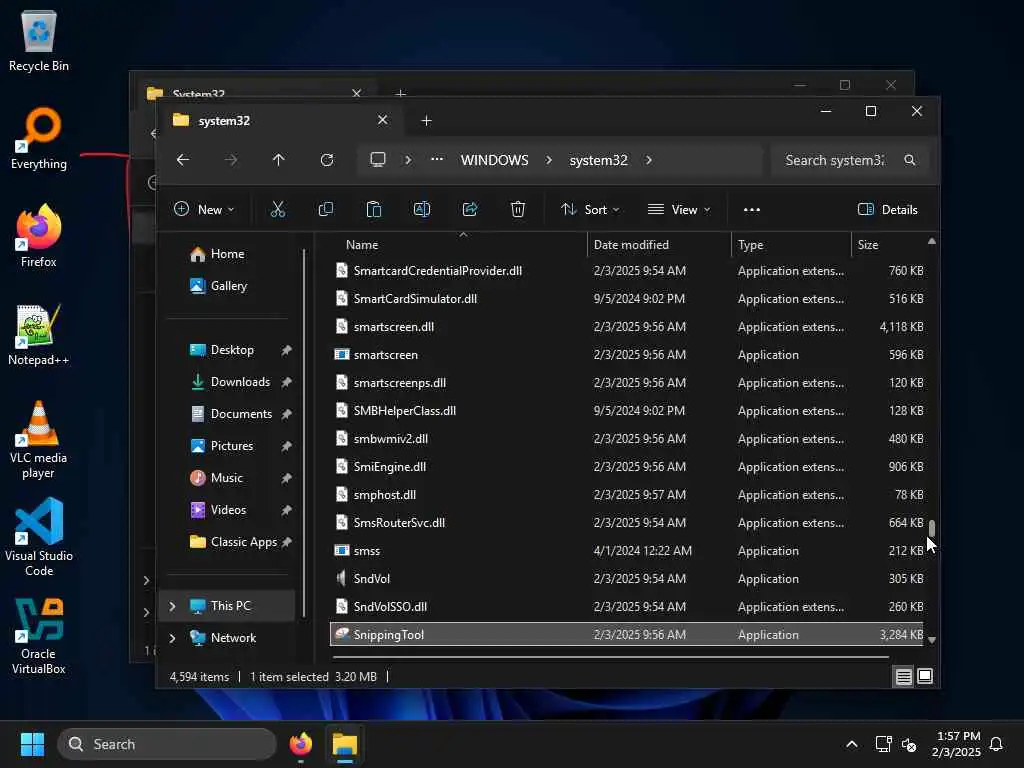Click the vertical scrollbar thumb in file list
This screenshot has width=1024, height=768.
click(932, 527)
